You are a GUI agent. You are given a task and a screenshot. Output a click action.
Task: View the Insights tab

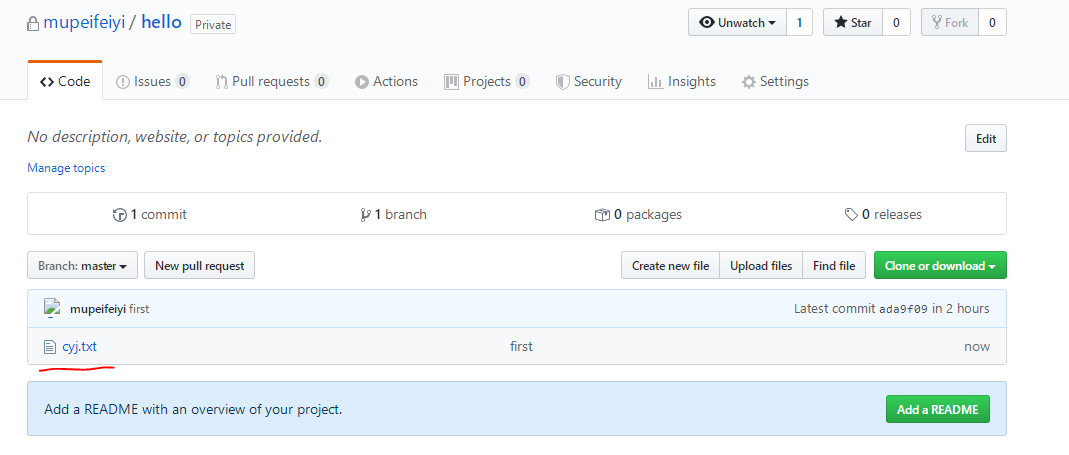pyautogui.click(x=682, y=82)
